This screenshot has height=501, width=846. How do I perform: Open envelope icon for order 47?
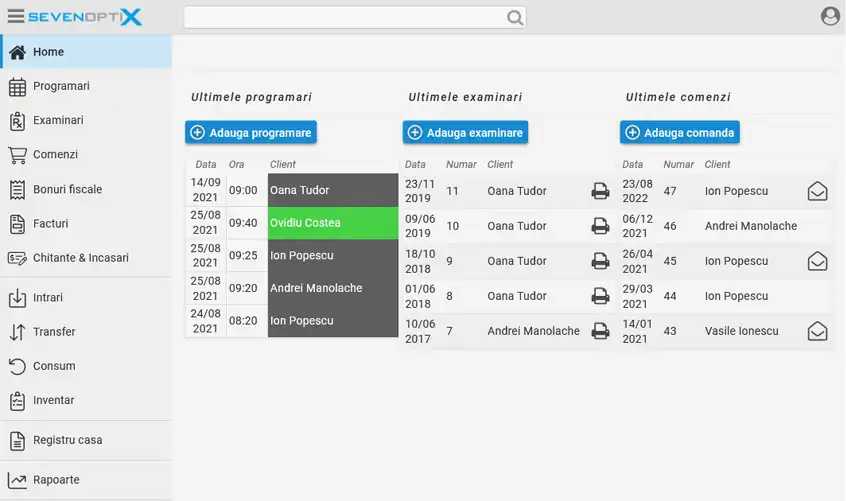click(x=817, y=191)
